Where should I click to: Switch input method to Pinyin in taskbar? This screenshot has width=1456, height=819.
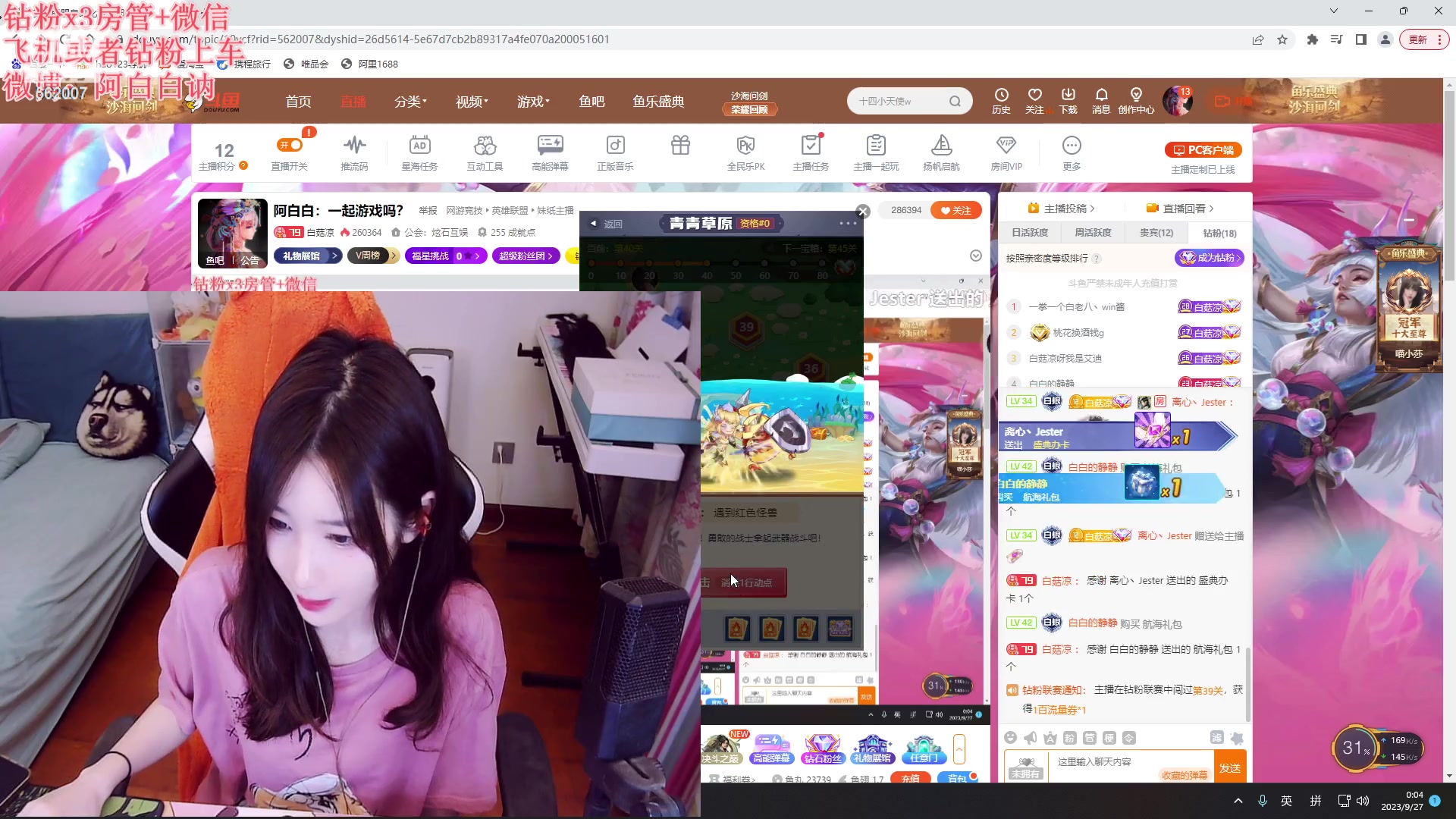pos(1316,800)
